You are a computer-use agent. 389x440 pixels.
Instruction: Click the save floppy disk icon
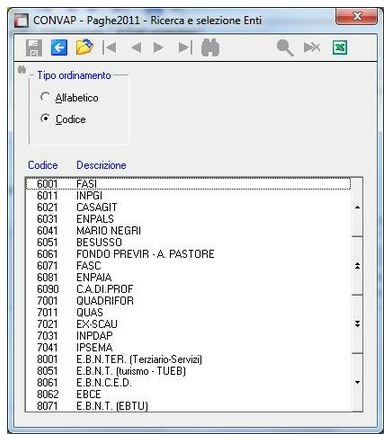click(34, 48)
